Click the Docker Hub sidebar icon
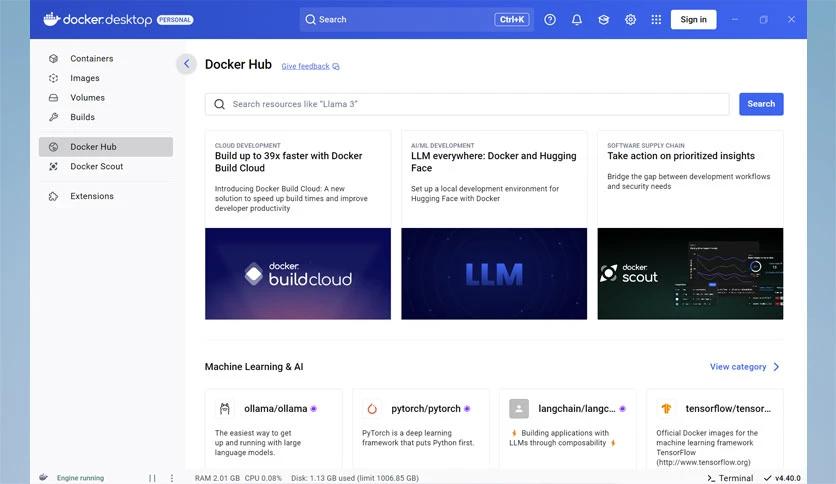This screenshot has height=484, width=836. click(53, 147)
